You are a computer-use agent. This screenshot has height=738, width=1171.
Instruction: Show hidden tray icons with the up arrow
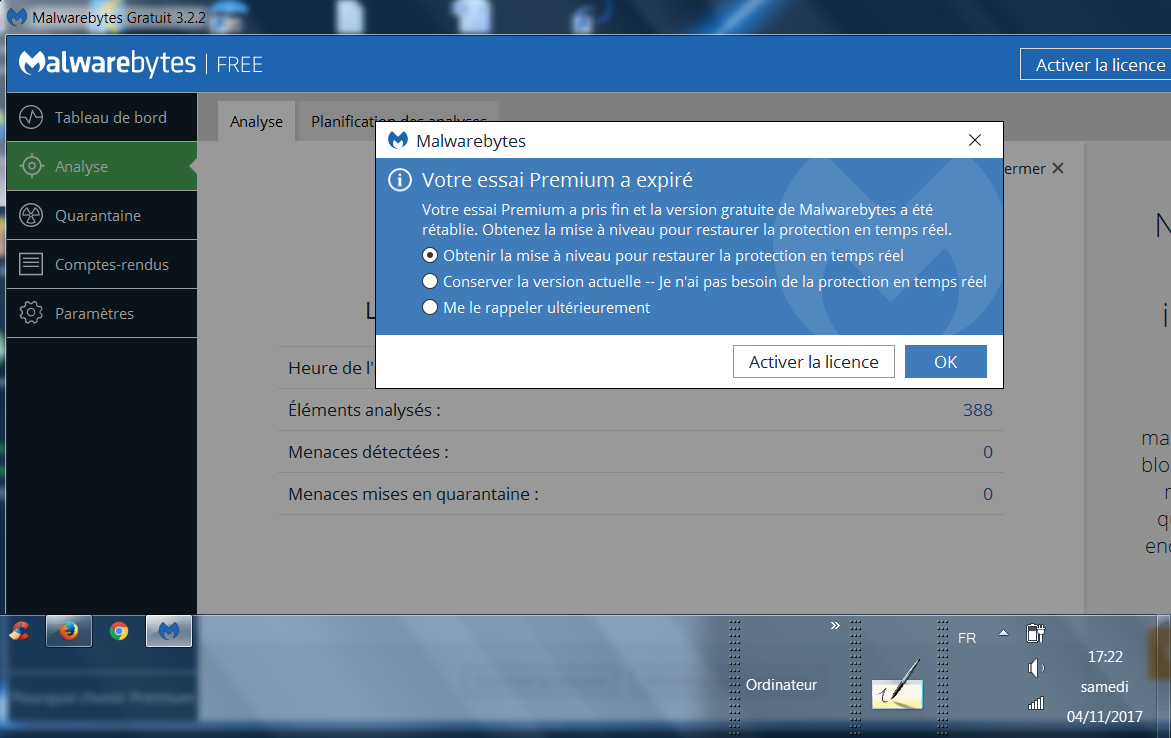pos(1004,633)
